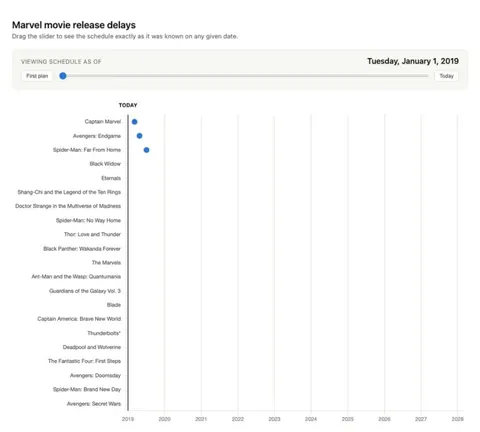Click the Drag the slider instruction text
The image size is (480, 432).
point(125,36)
